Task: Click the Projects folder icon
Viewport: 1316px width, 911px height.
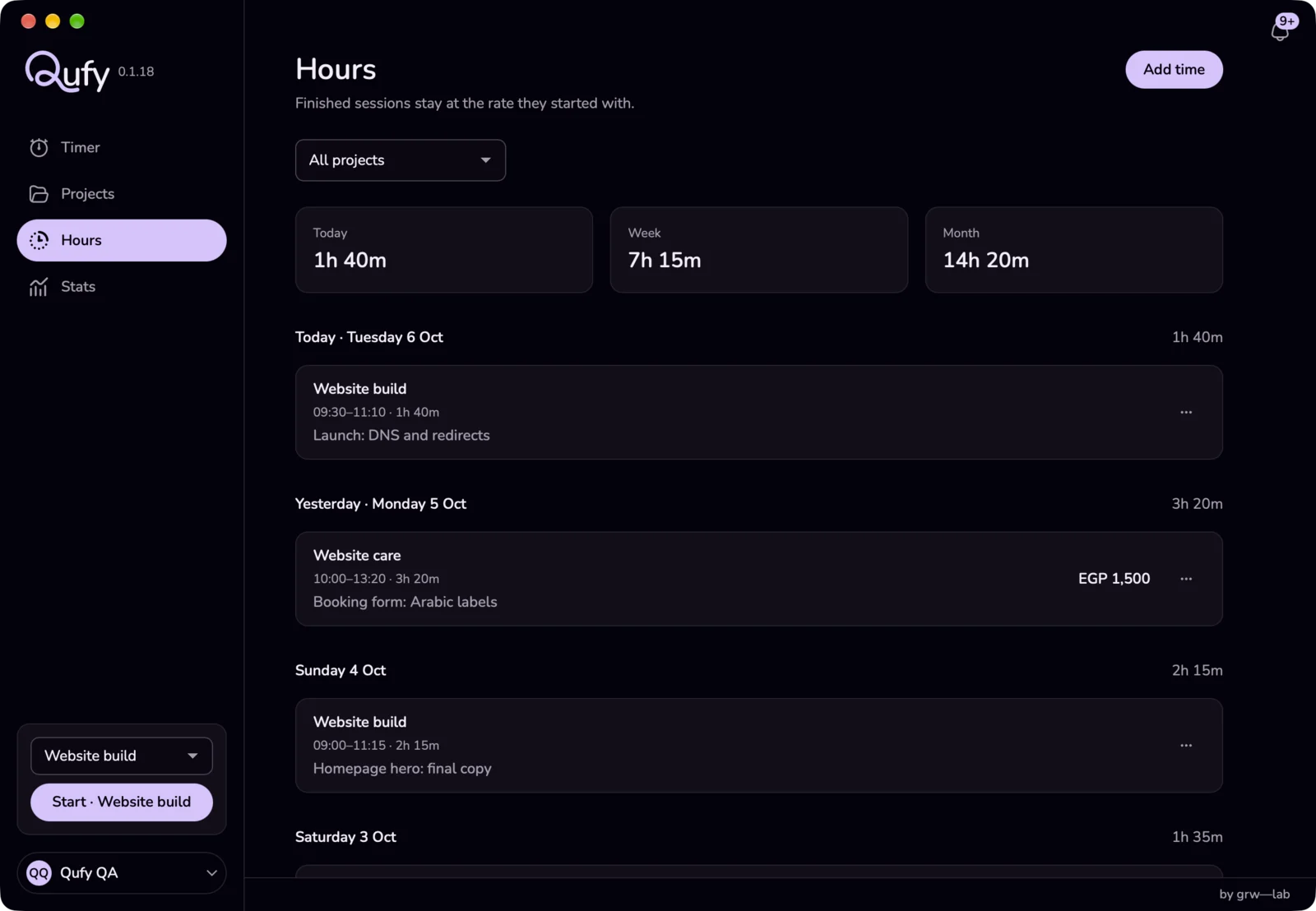Action: 39,194
